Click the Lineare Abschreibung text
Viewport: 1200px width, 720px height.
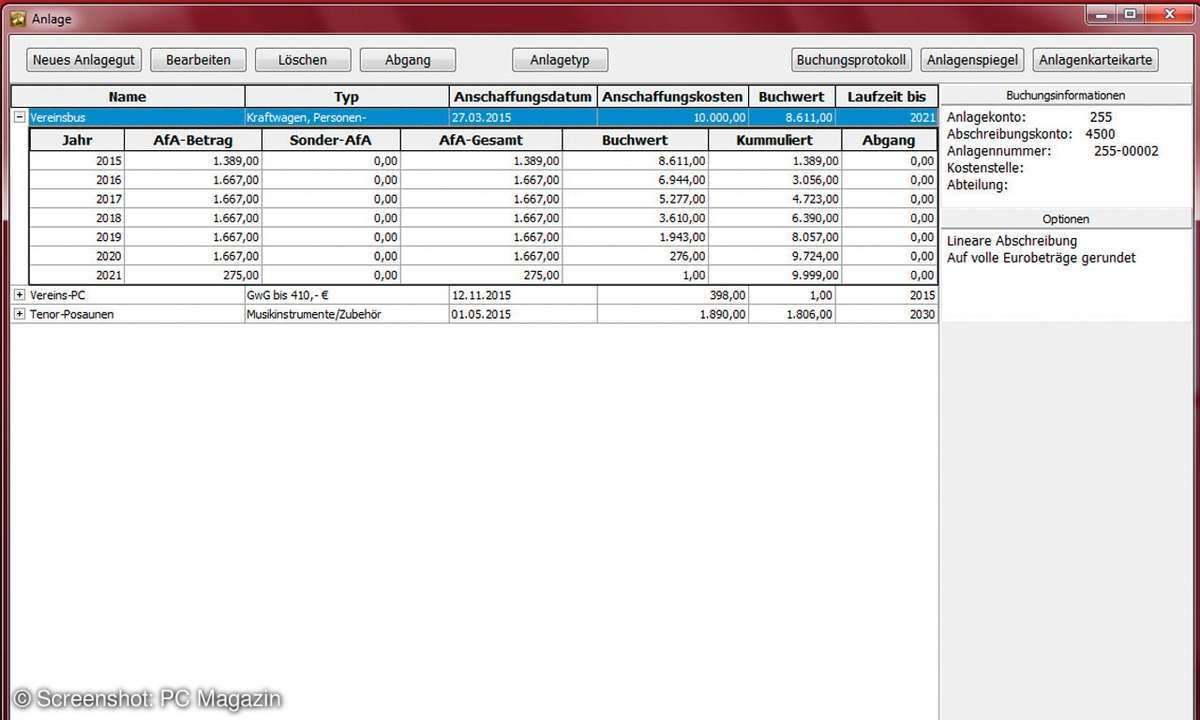point(1012,241)
